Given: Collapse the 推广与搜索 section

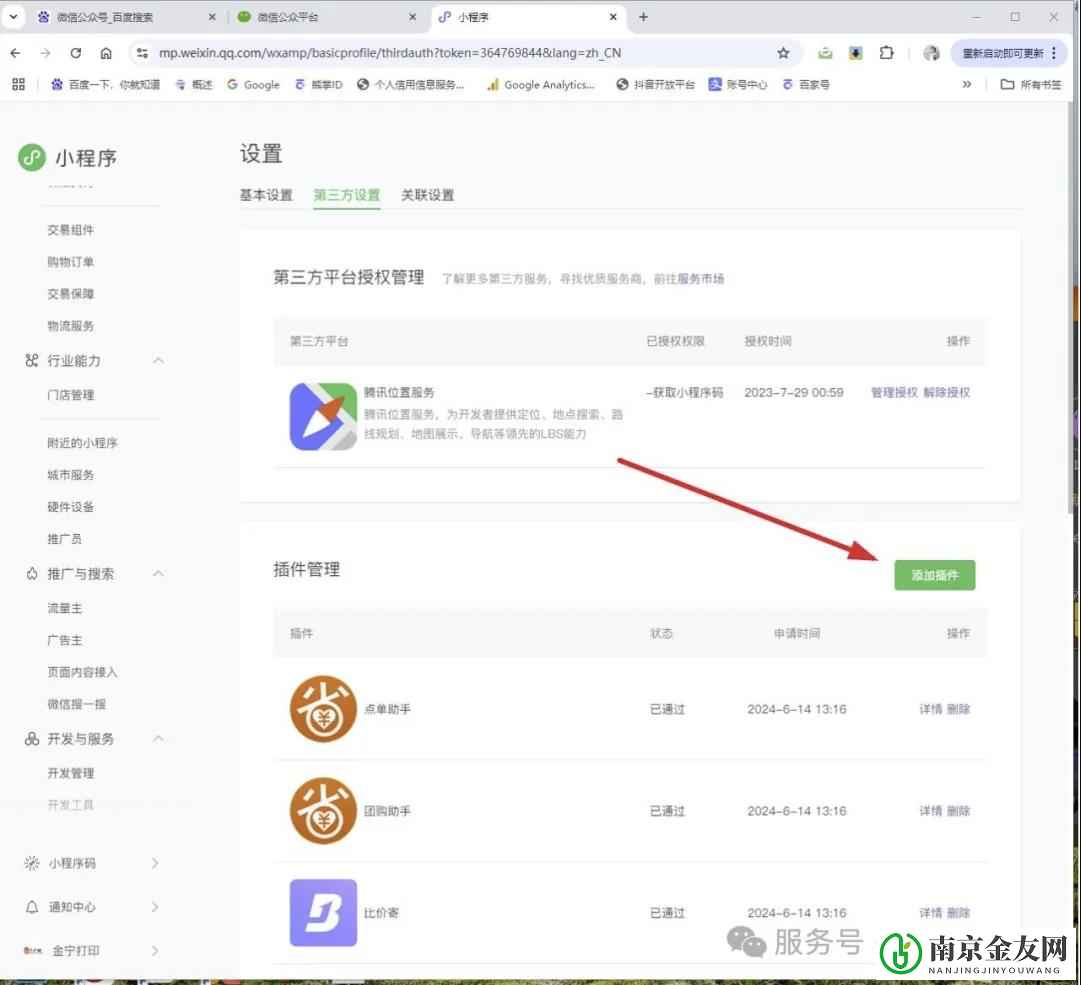Looking at the screenshot, I should (157, 574).
